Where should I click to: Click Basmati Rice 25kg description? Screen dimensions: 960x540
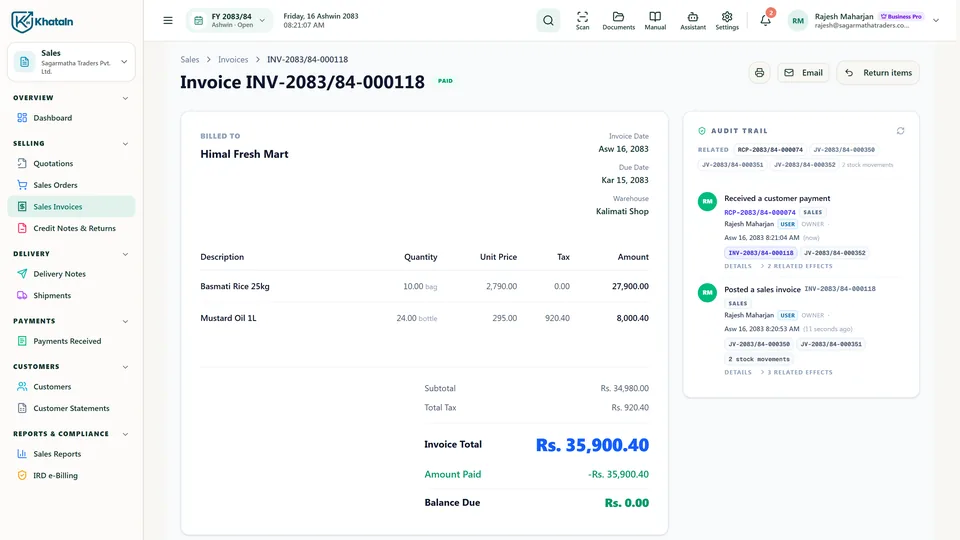click(x=234, y=286)
